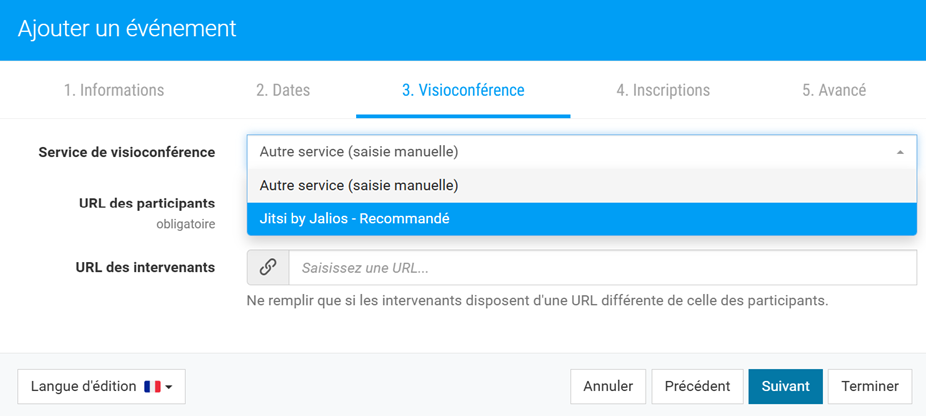
Task: Finish with the Terminer button
Action: (x=870, y=387)
